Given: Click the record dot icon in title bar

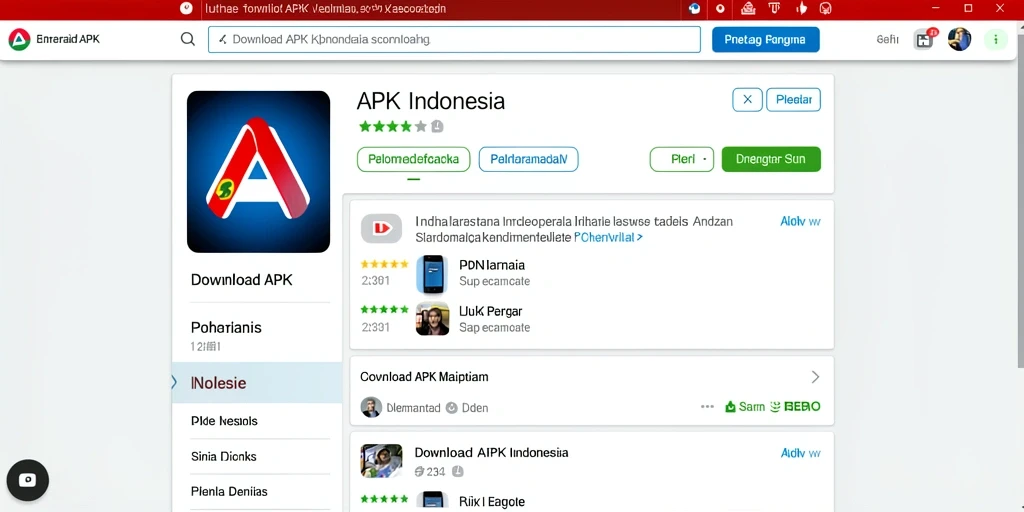Looking at the screenshot, I should (x=720, y=8).
